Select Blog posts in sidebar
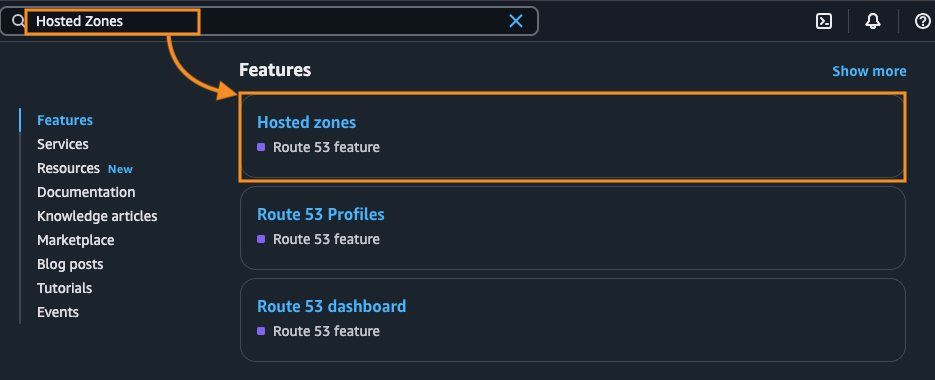Image resolution: width=935 pixels, height=380 pixels. pos(70,264)
